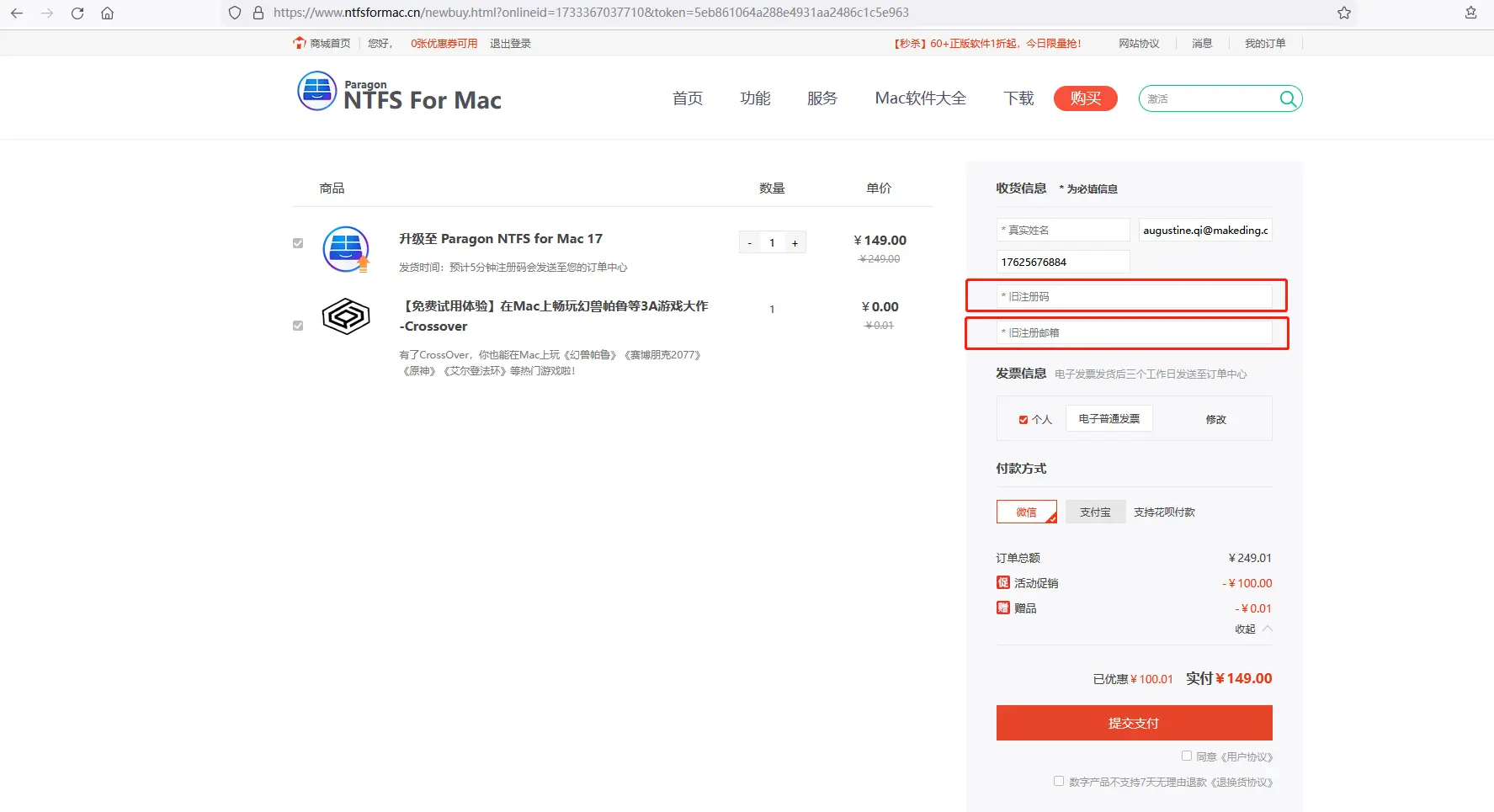The width and height of the screenshot is (1494, 812).
Task: Click the 升级至 Paragon NTFS for Mac 17 title
Action: point(501,239)
